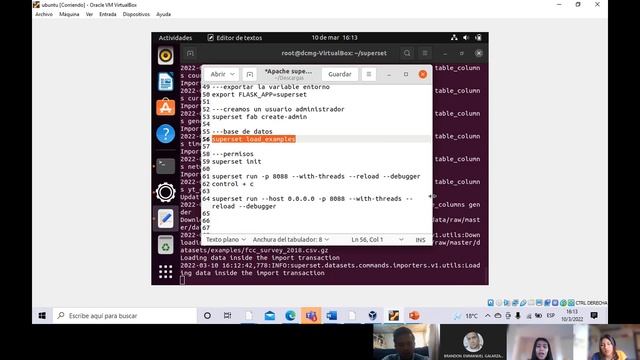
Task: Open the Ver menu in VirtualBox
Action: pos(89,14)
